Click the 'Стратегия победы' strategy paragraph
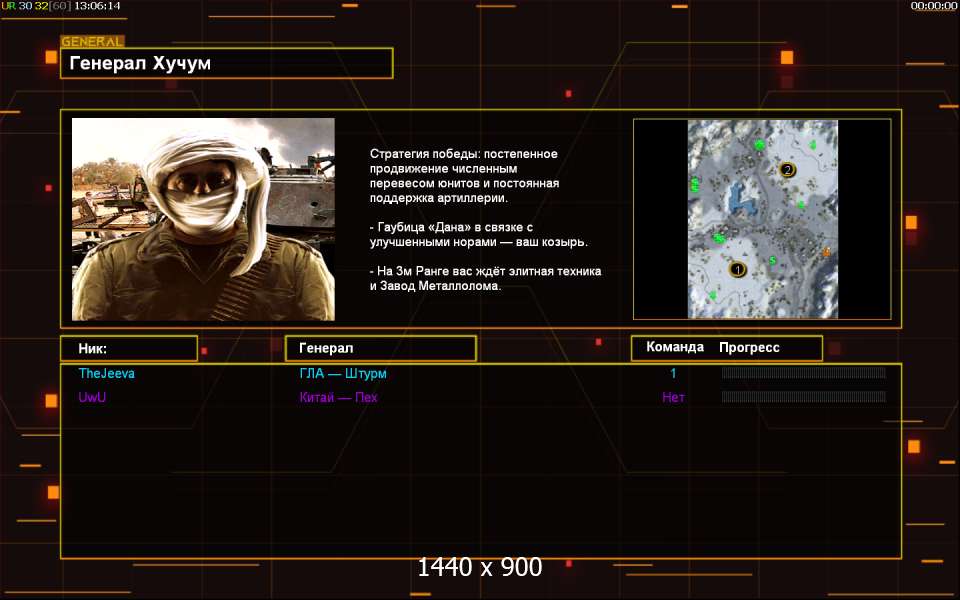Image resolution: width=960 pixels, height=600 pixels. (464, 176)
